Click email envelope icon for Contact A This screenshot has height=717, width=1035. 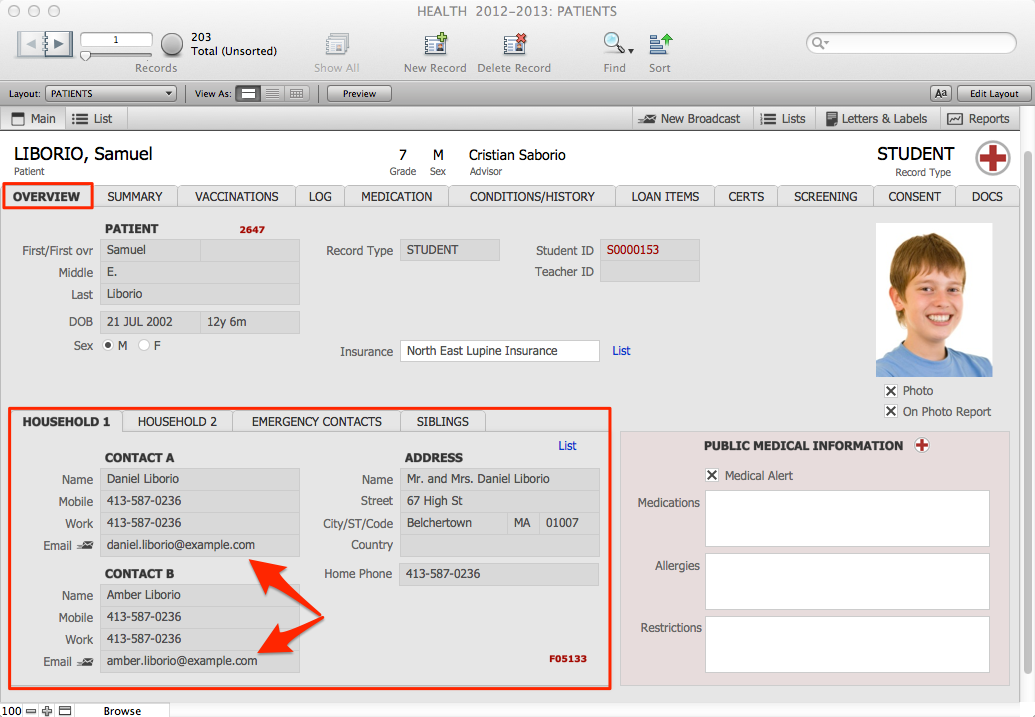pyautogui.click(x=86, y=546)
